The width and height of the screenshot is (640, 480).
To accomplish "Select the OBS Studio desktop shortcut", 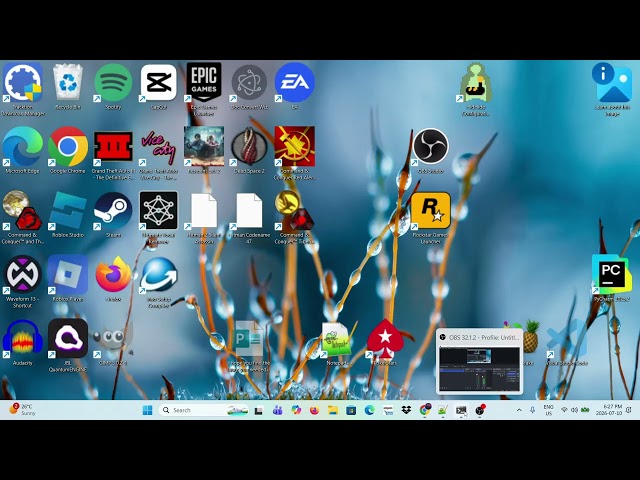I will 430,147.
